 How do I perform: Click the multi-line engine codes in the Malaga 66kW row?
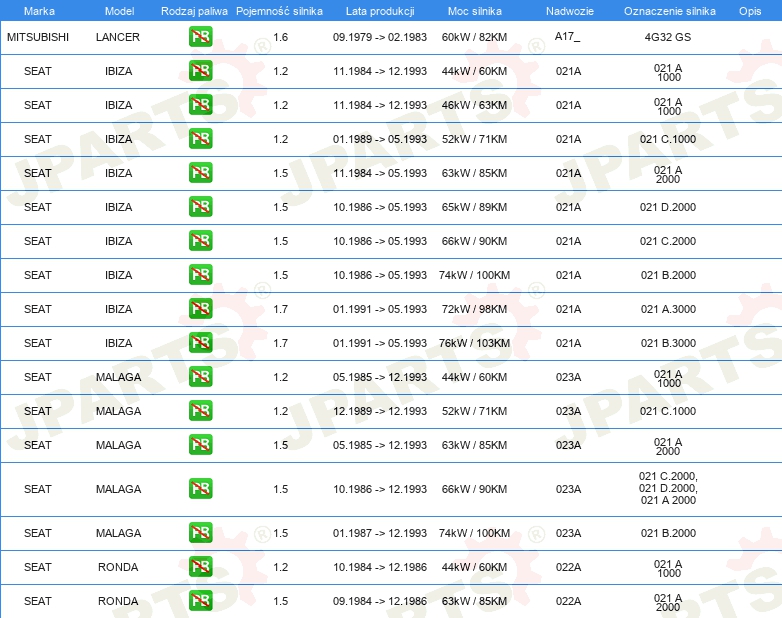[668, 488]
